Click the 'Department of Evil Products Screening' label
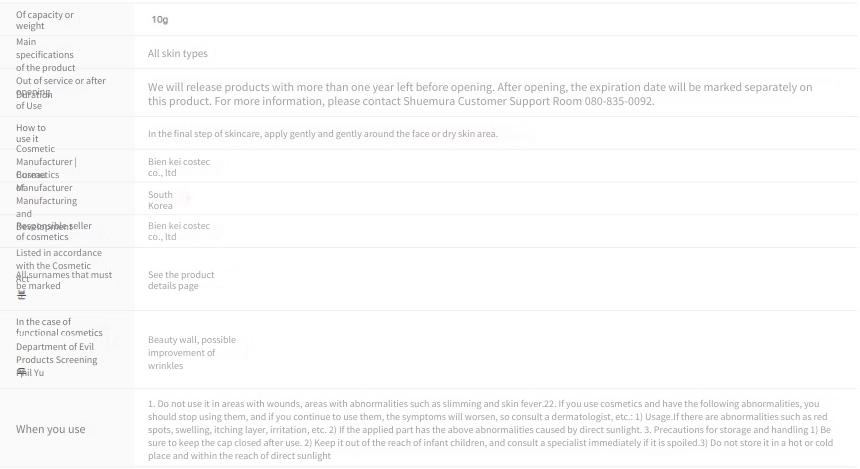 tap(56, 353)
